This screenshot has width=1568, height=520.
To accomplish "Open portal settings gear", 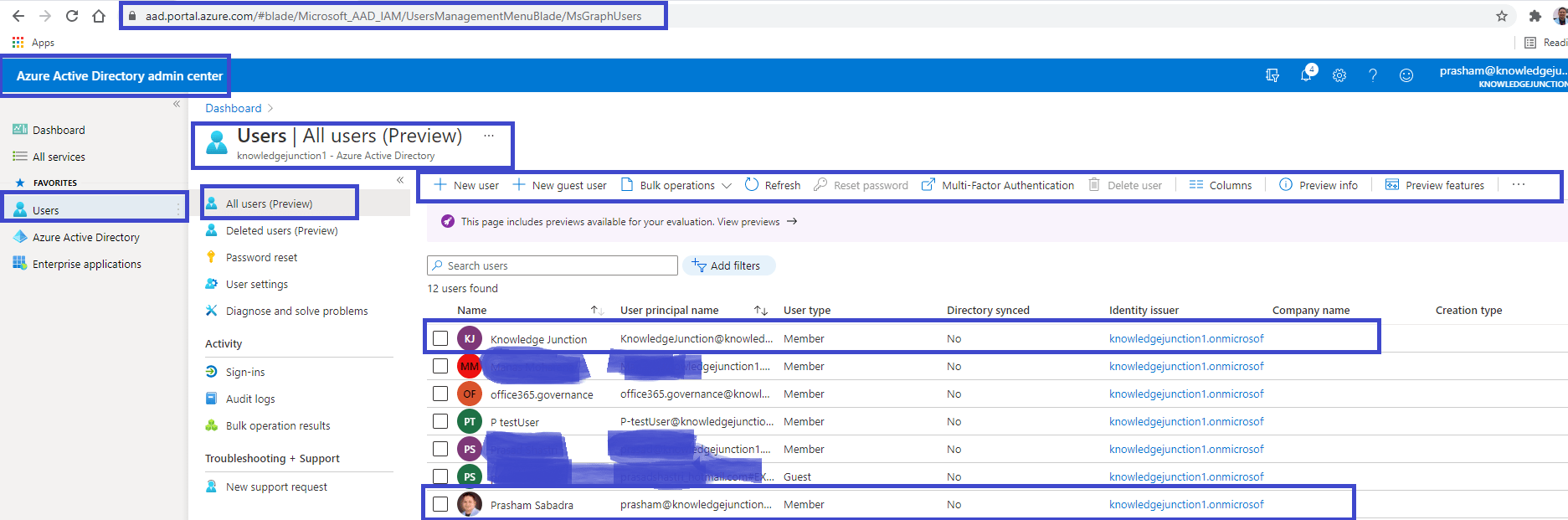I will click(1339, 75).
